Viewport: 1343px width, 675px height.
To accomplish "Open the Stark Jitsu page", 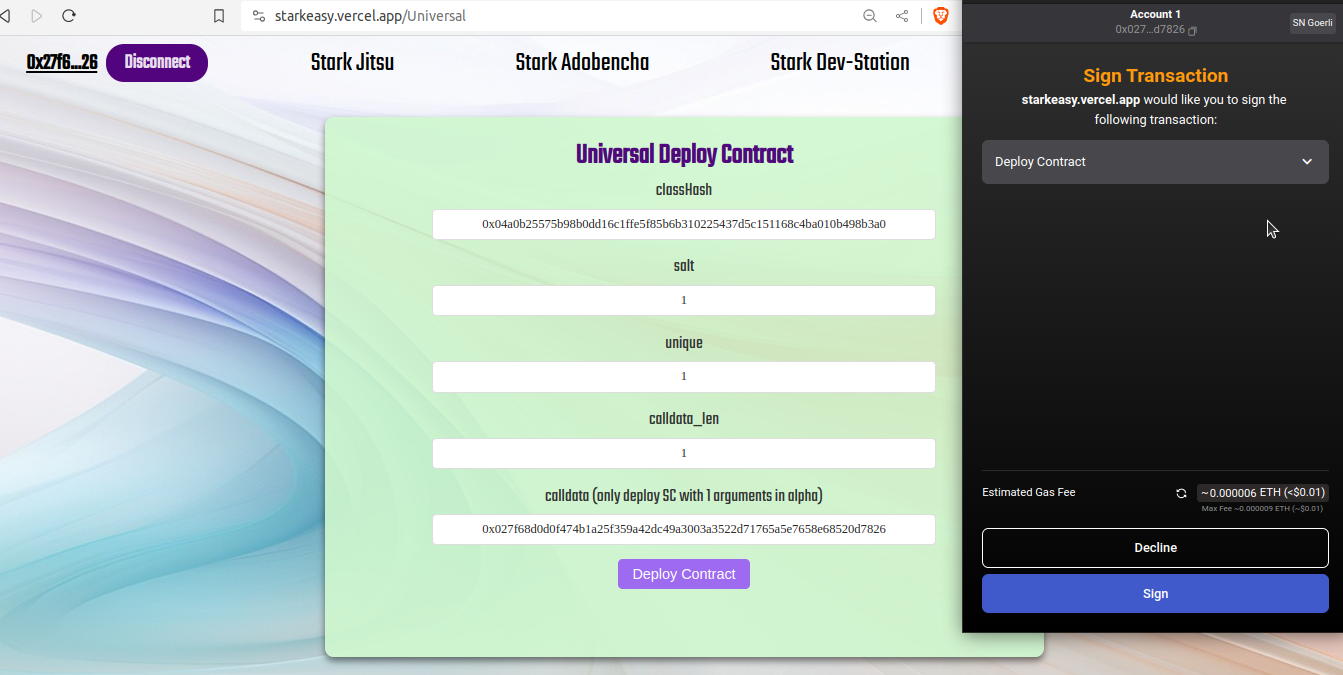I will click(x=352, y=62).
